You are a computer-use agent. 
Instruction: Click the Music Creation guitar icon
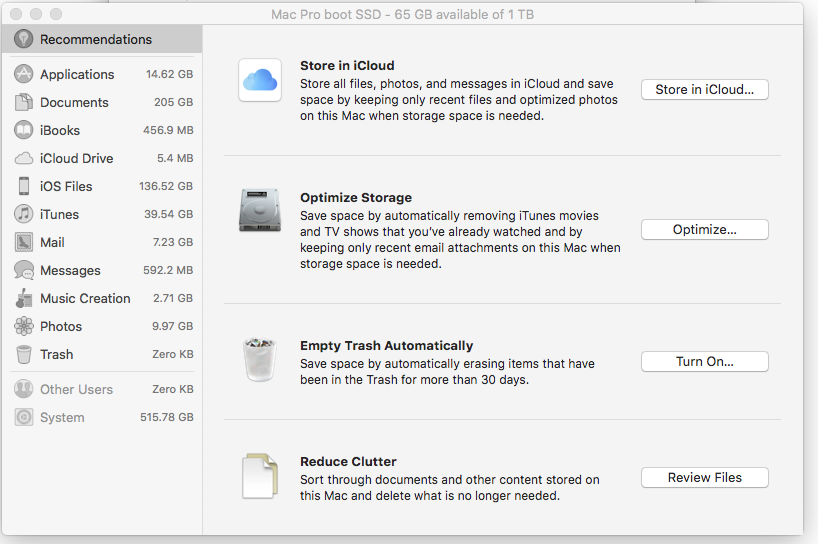[23, 298]
